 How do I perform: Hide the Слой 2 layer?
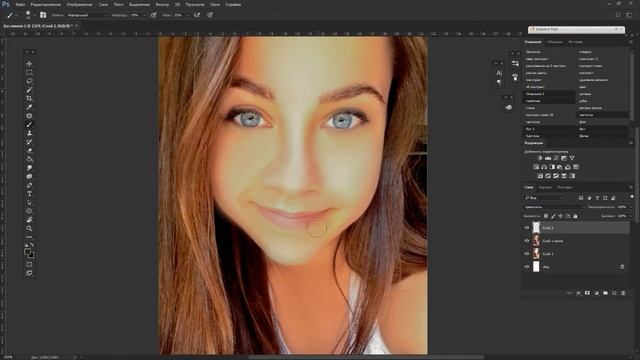pos(527,228)
